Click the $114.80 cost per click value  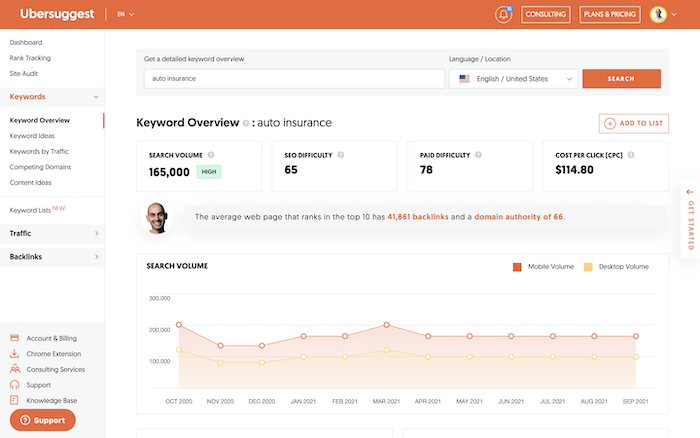click(x=575, y=170)
